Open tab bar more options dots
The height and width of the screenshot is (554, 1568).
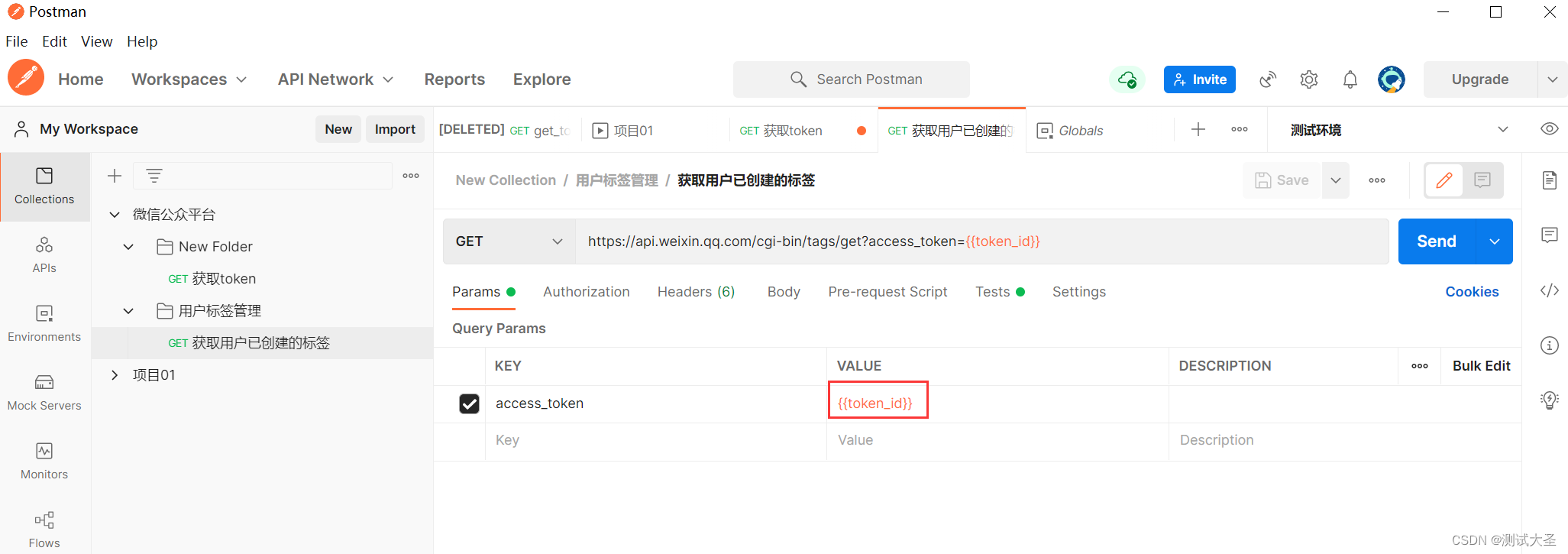[x=1240, y=129]
